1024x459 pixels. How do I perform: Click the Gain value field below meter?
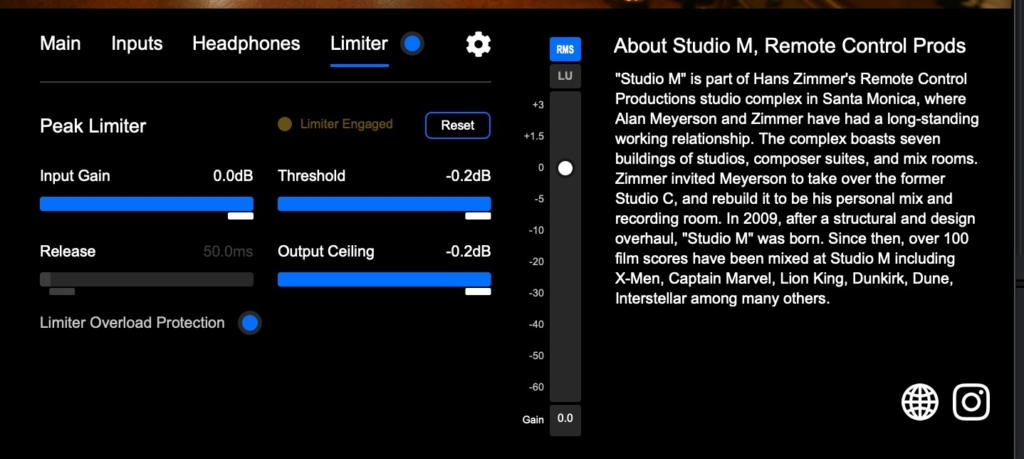tap(565, 419)
